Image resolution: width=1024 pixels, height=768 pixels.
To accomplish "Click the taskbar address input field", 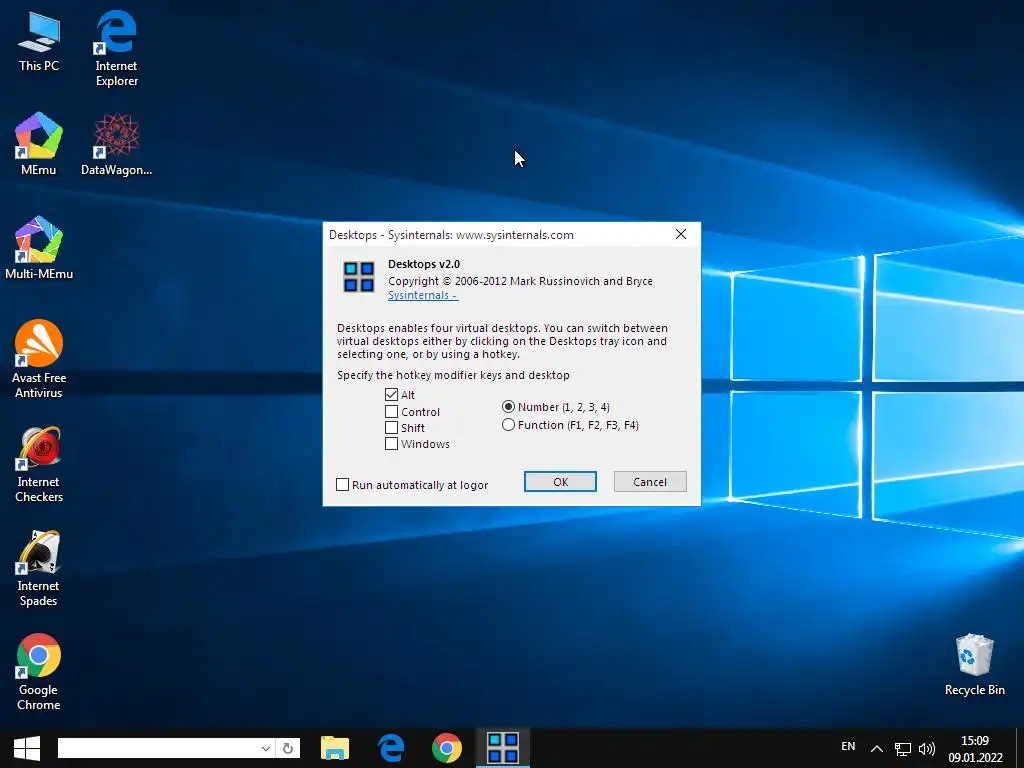I will 159,748.
